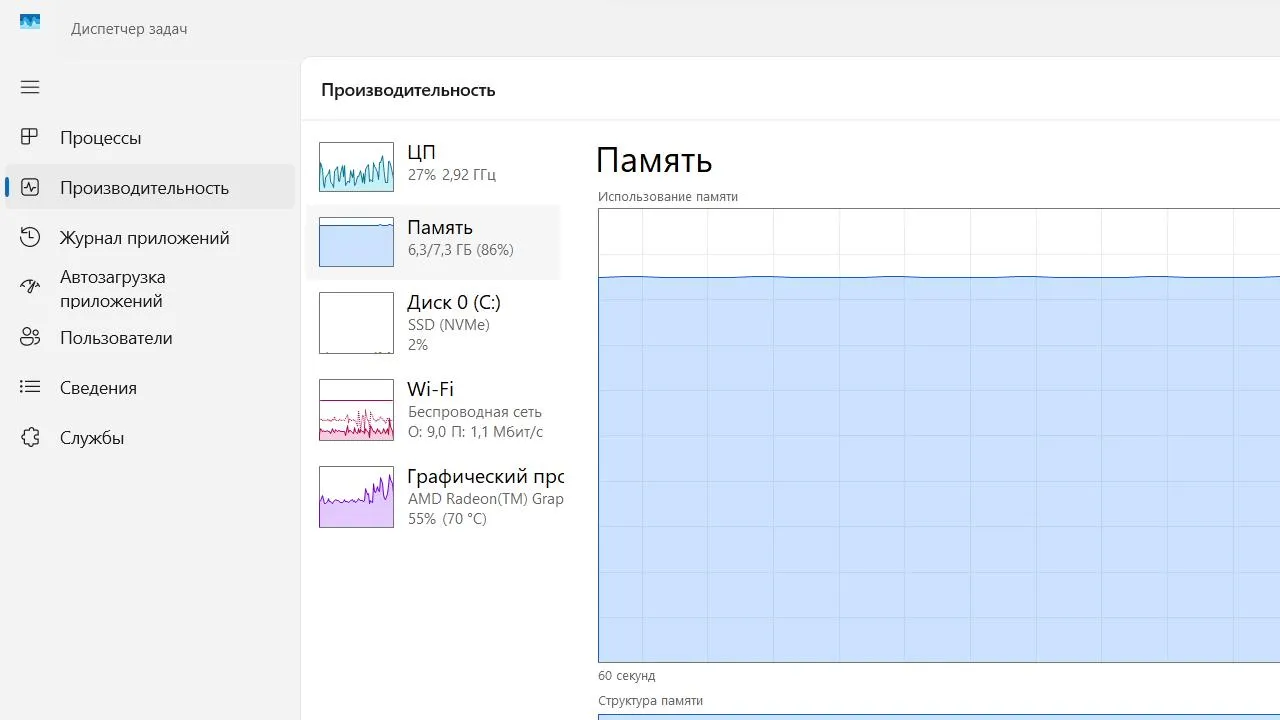The height and width of the screenshot is (720, 1280).
Task: Click the AMD Radeon(TM) graphics text
Action: click(486, 499)
